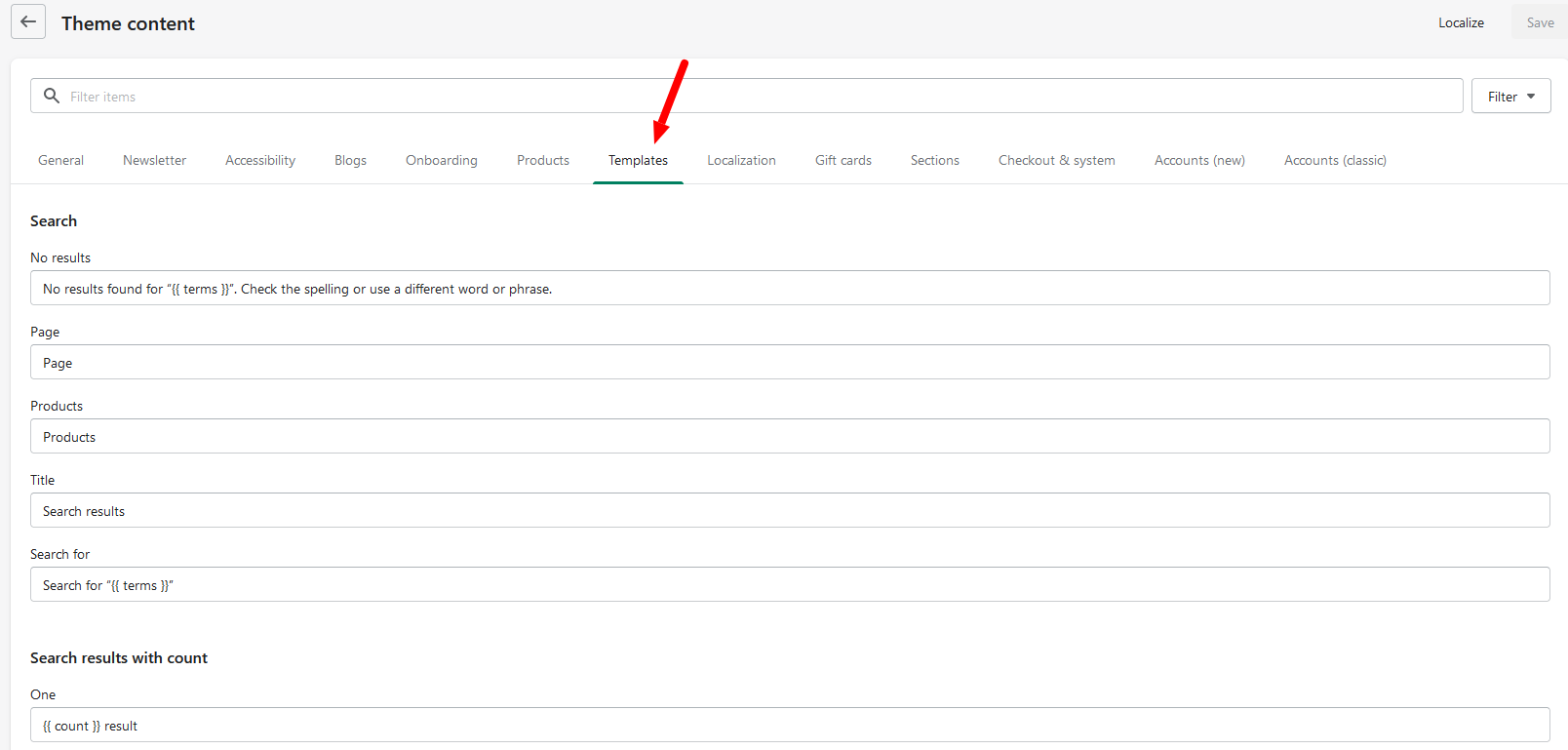This screenshot has width=1568, height=750.
Task: Click the back arrow icon
Action: (x=28, y=22)
